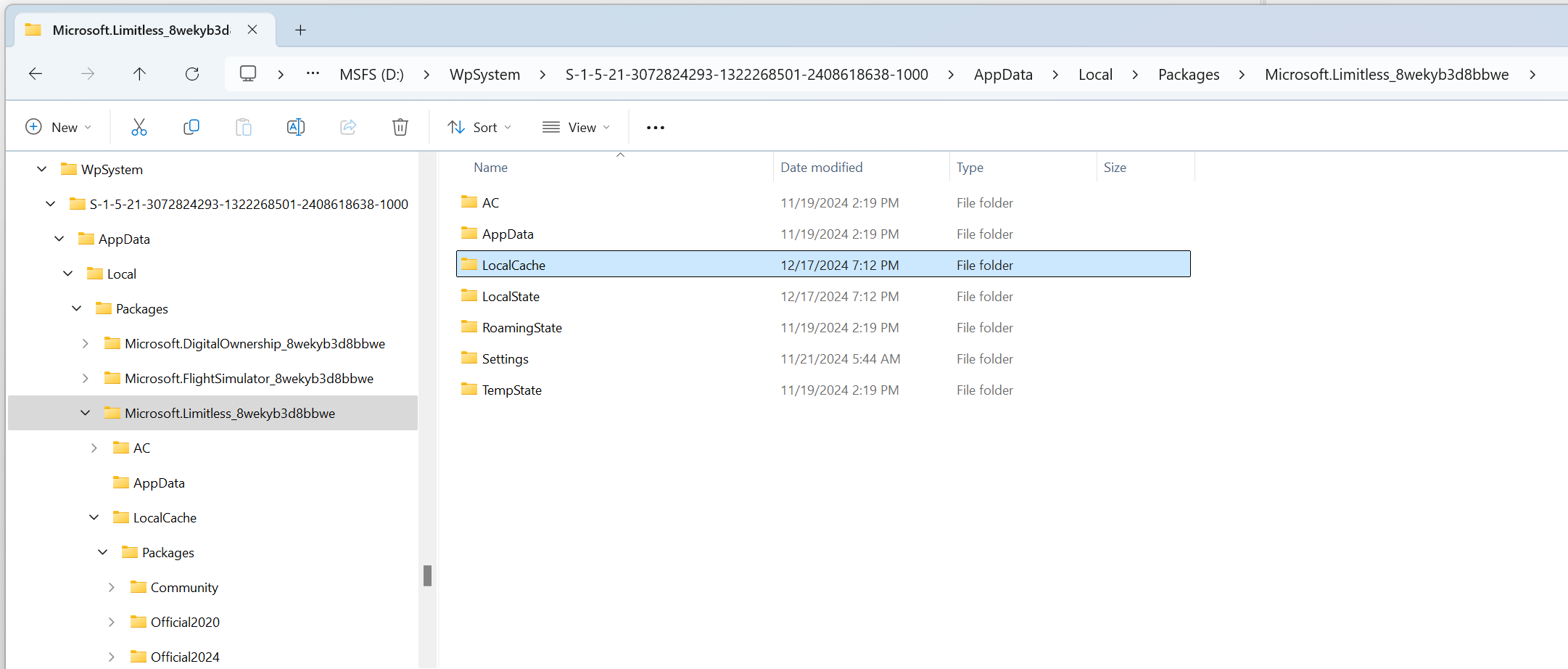
Task: Expand Microsoft.FlightSimulator_8wekyb3d8bbwe tree node
Action: [86, 379]
